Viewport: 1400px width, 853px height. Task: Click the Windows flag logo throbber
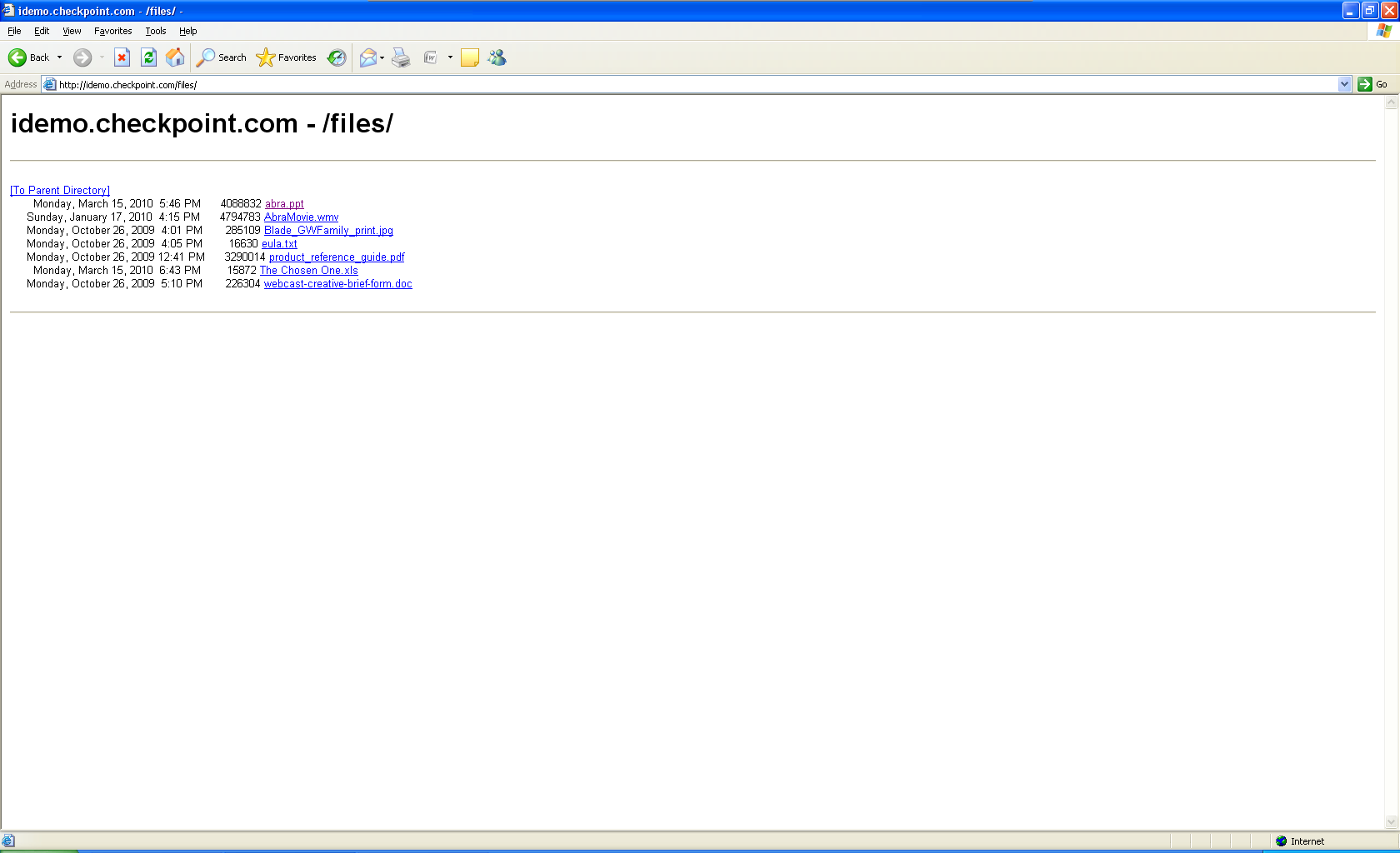tap(1384, 31)
